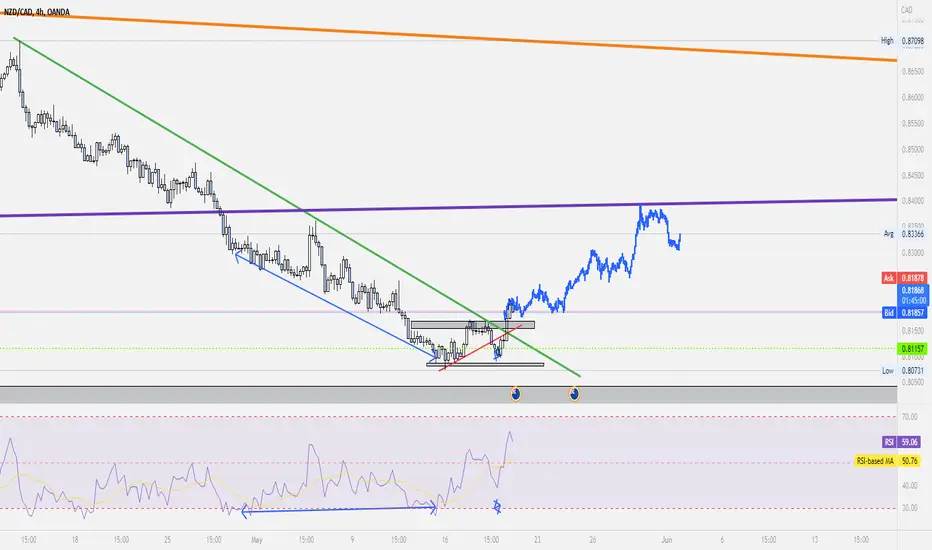This screenshot has height=550, width=932.
Task: Select the purple horizontal resistance line
Action: click(446, 208)
